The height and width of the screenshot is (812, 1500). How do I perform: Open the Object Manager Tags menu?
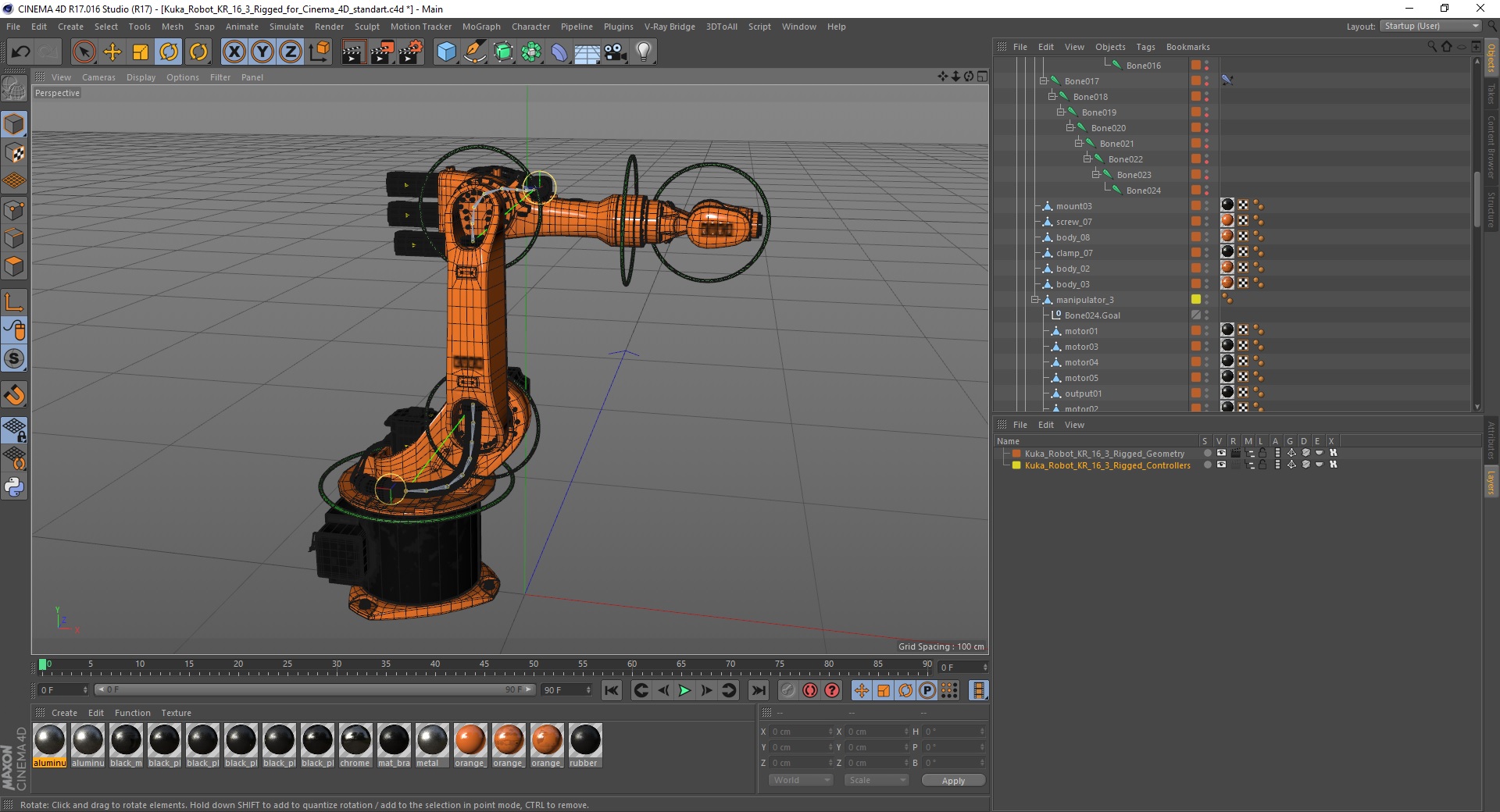coord(1145,47)
